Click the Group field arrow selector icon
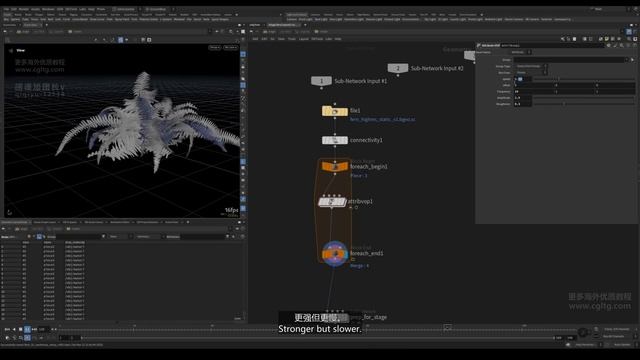 tap(632, 60)
